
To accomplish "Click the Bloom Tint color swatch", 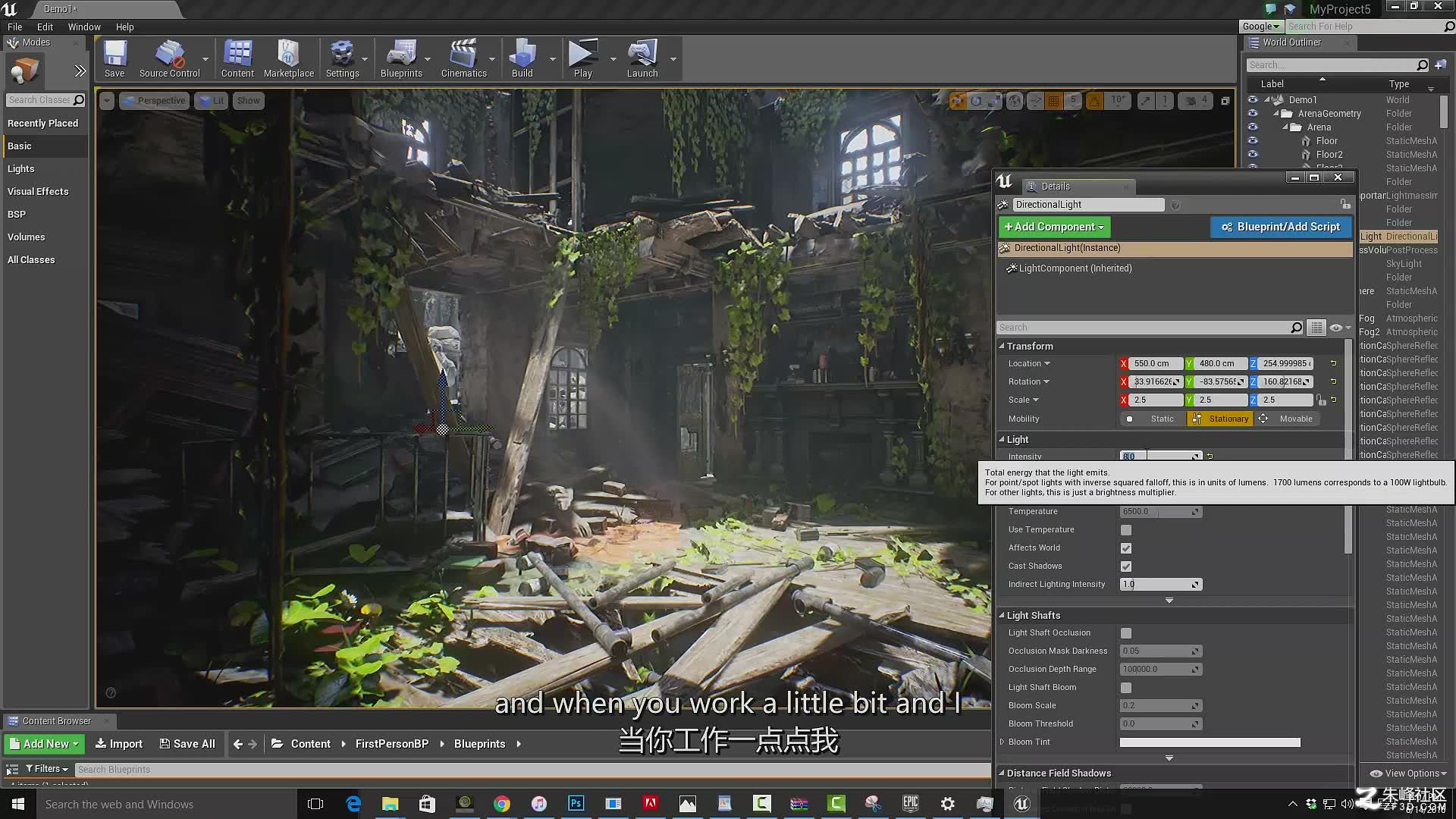I will (1210, 742).
